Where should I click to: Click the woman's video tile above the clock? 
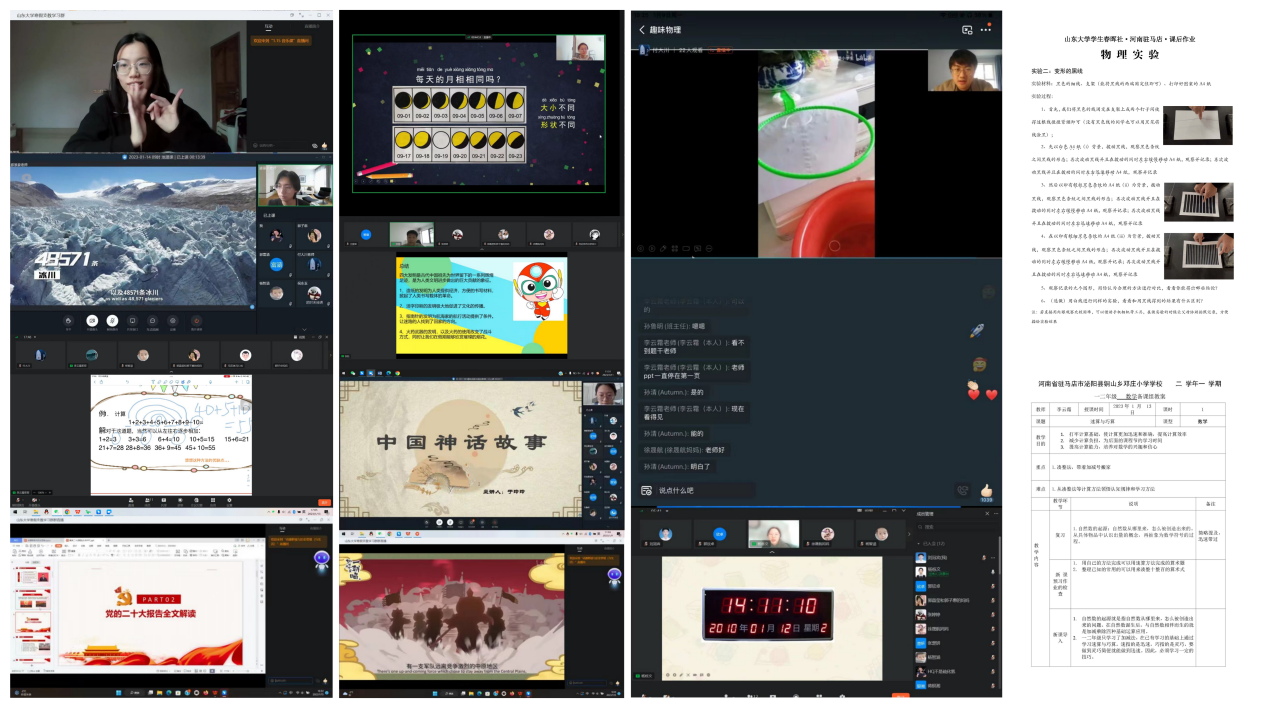pyautogui.click(x=774, y=533)
